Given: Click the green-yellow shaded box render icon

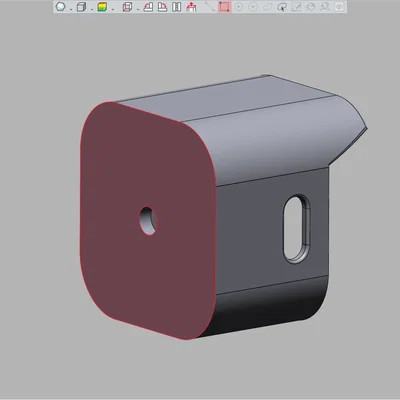Looking at the screenshot, I should (x=102, y=7).
